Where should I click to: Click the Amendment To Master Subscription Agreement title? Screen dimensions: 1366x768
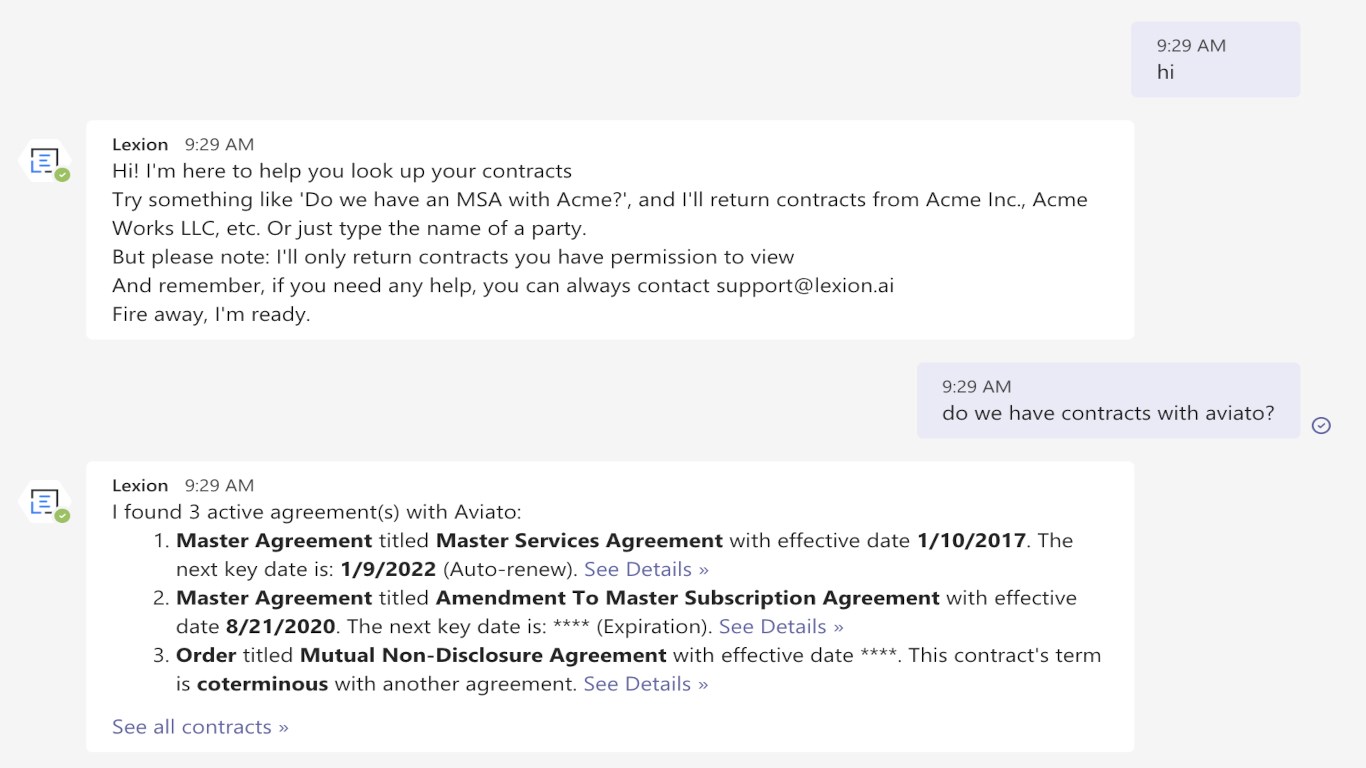[x=688, y=598]
